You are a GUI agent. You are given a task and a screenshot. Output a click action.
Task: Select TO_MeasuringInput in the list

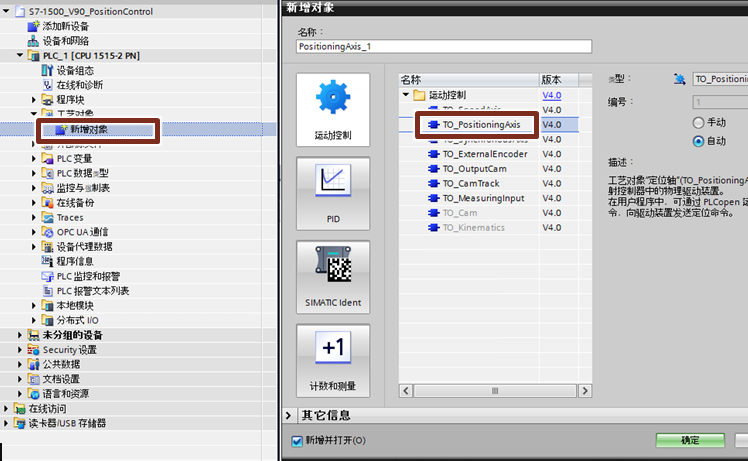pyautogui.click(x=483, y=199)
